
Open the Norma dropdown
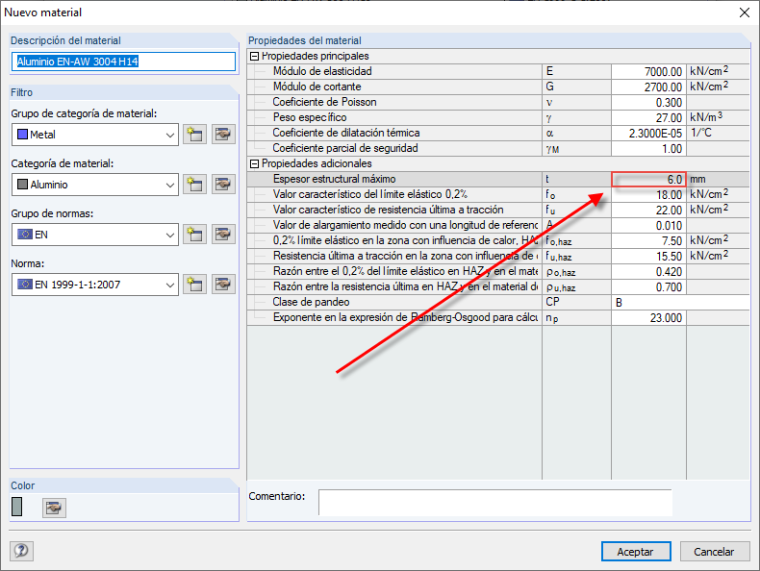pos(95,285)
